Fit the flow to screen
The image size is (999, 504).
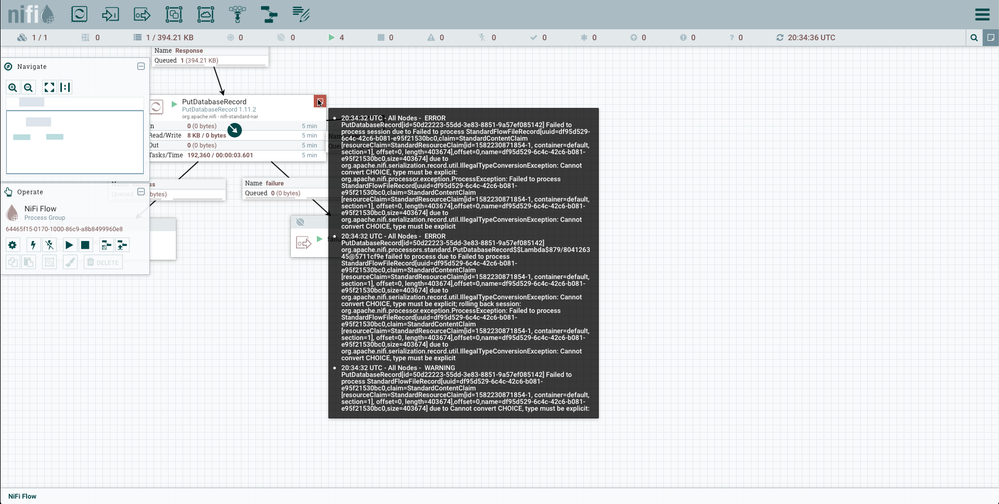click(x=49, y=87)
